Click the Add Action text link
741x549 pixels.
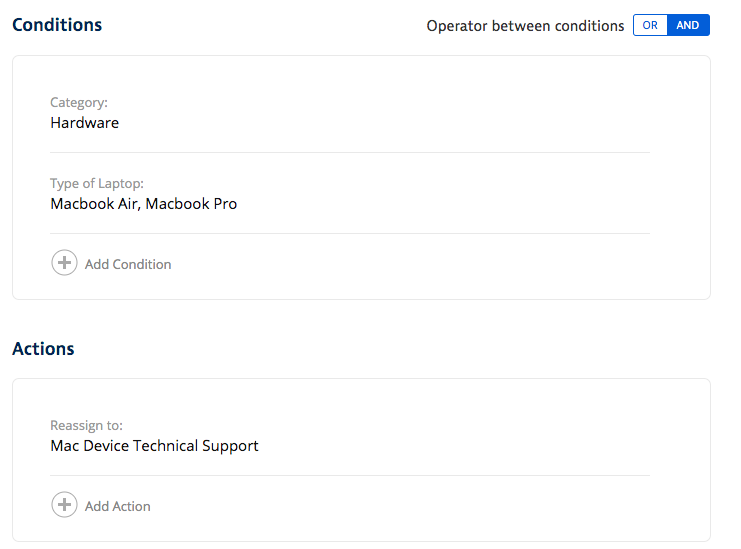[x=118, y=506]
